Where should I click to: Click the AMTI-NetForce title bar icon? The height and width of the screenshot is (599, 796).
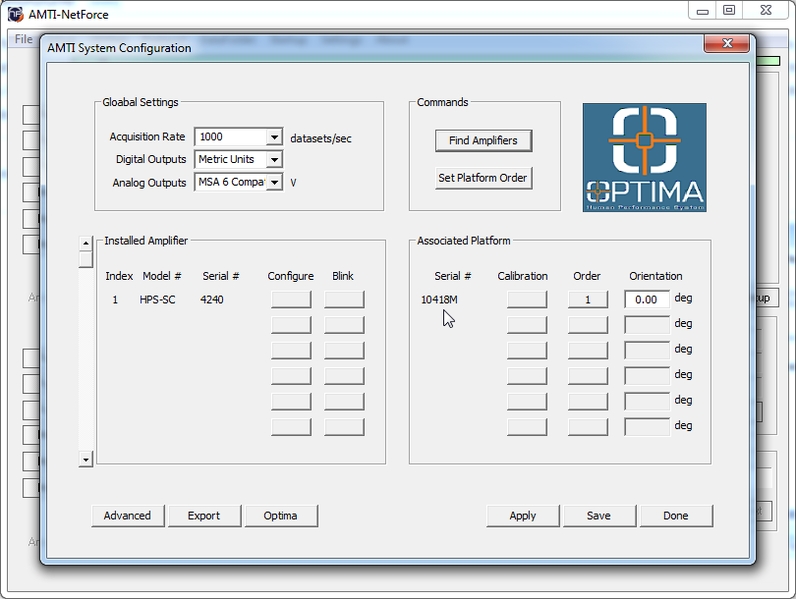(15, 13)
